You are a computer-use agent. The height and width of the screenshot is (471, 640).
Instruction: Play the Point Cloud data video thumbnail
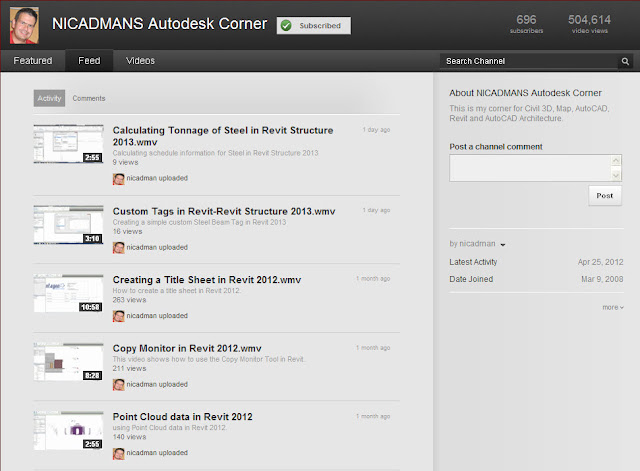point(69,431)
